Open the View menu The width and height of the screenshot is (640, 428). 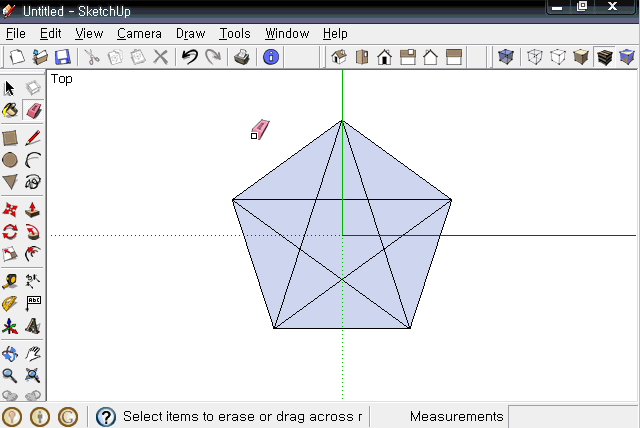click(89, 33)
